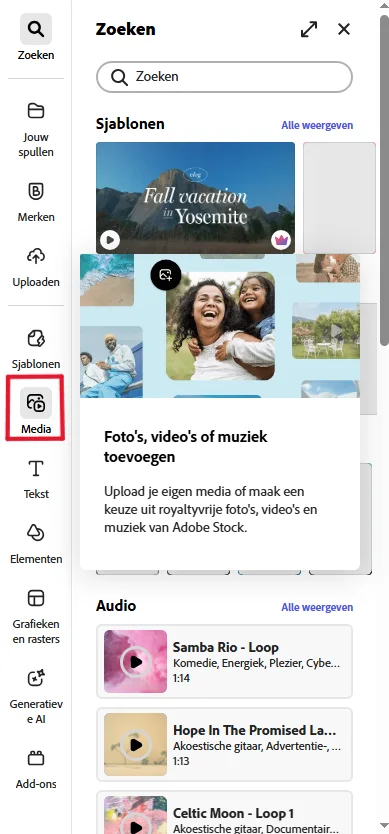Play the Yosemite template video preview
Viewport: 389px width, 834px height.
110,240
